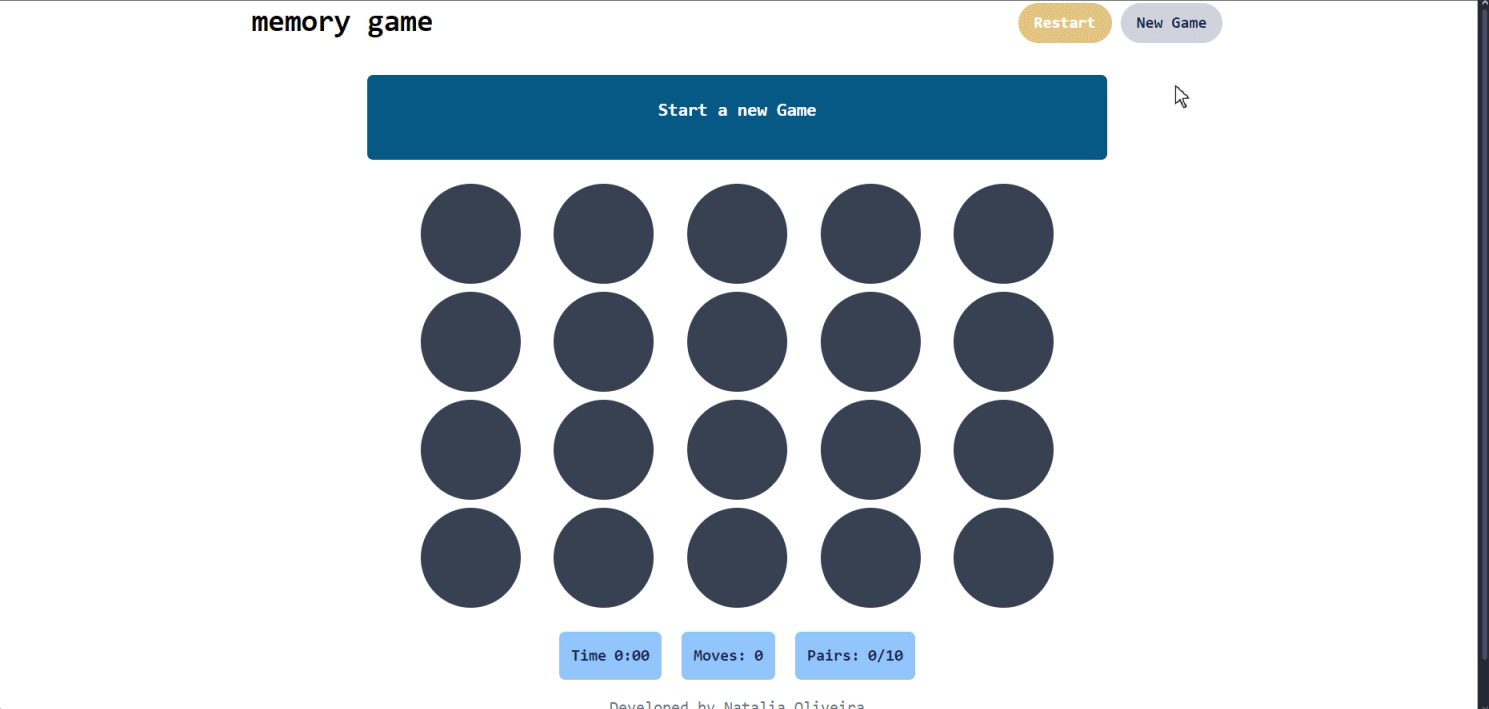Click the memory game title heading
1489x709 pixels.
[342, 22]
